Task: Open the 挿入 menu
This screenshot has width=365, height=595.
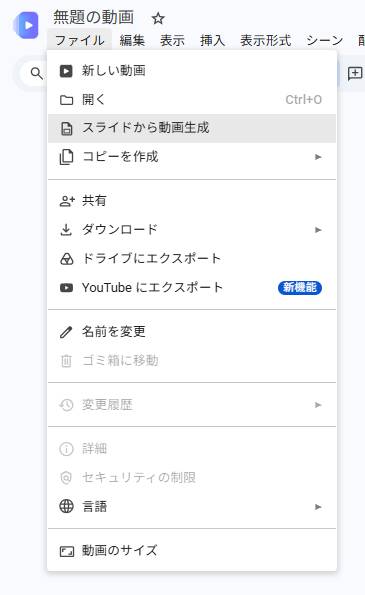Action: point(212,40)
